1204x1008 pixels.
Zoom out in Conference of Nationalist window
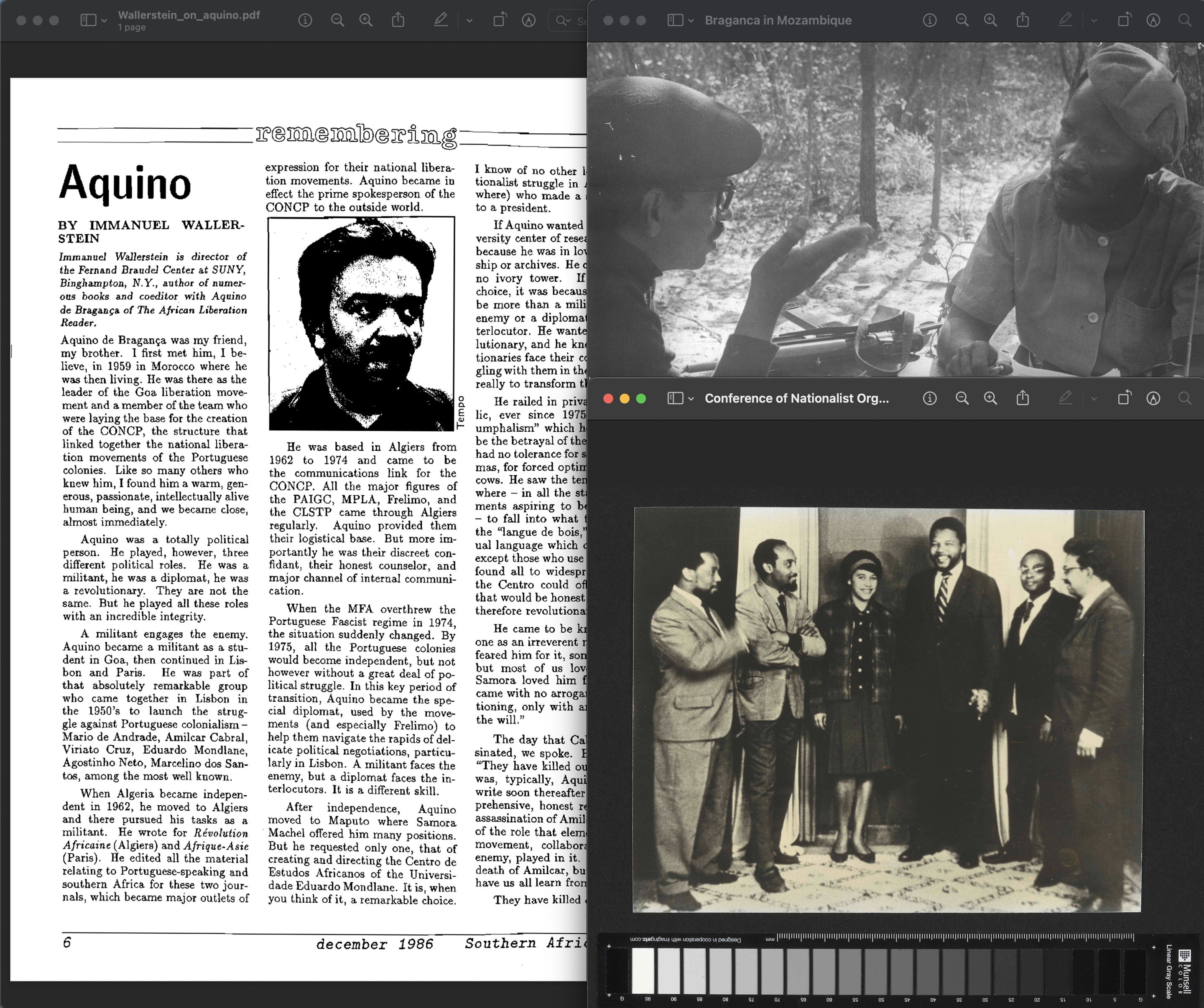coord(962,398)
